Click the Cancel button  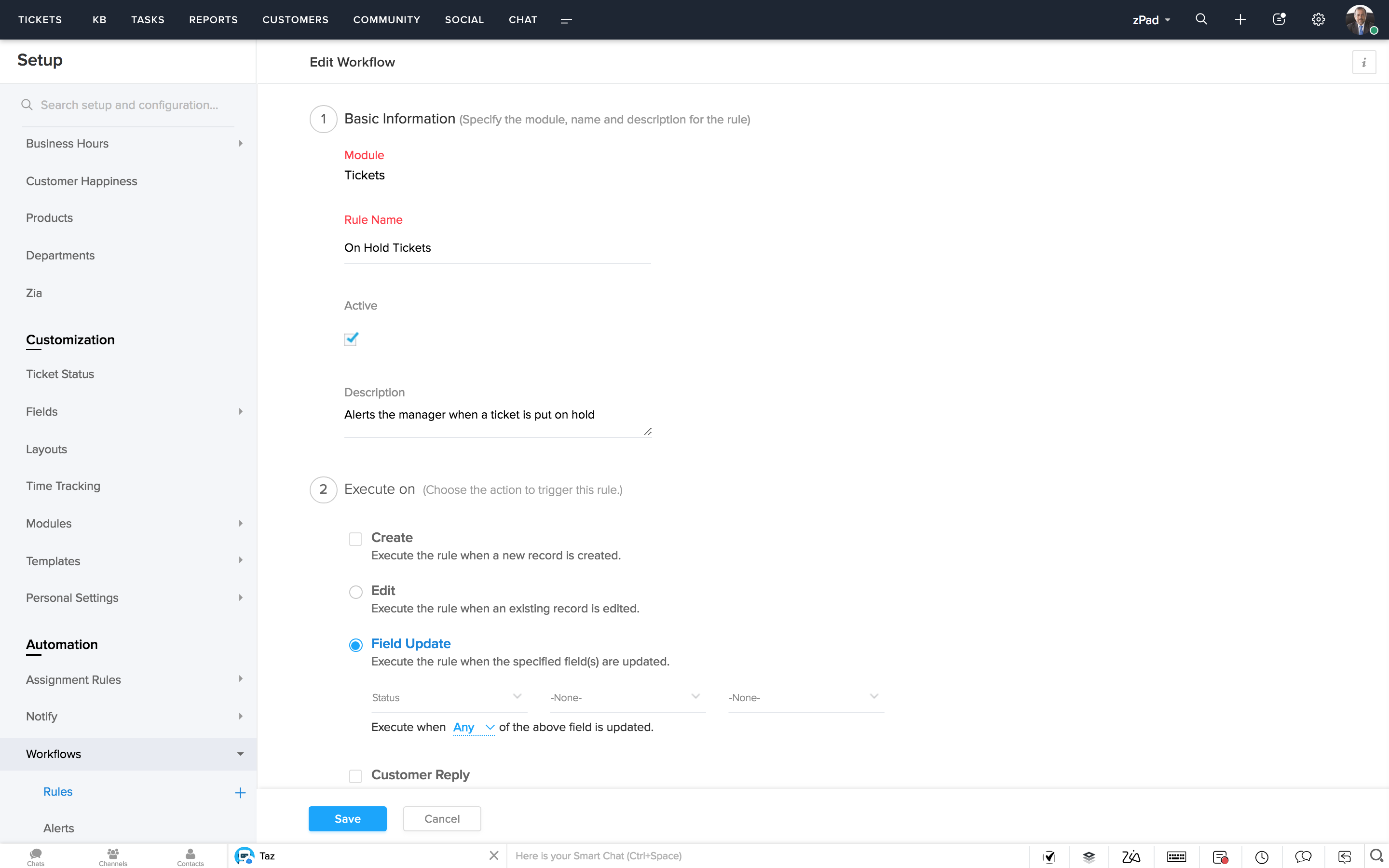click(441, 819)
